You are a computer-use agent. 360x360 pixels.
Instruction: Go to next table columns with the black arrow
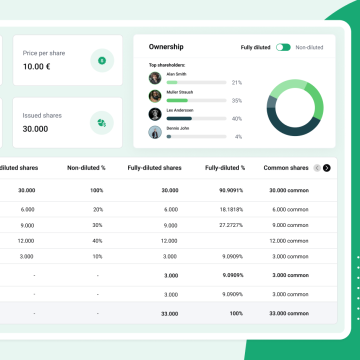pyautogui.click(x=327, y=168)
